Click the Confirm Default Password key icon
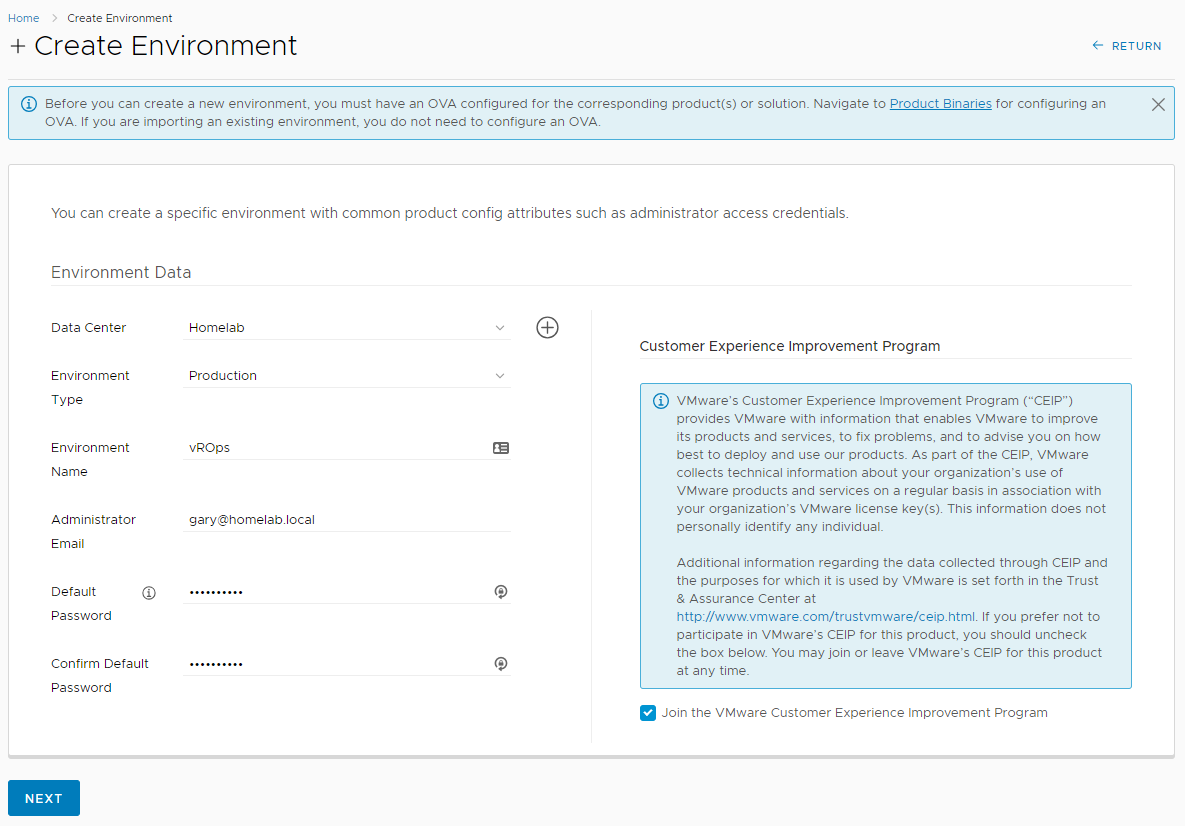 [501, 664]
